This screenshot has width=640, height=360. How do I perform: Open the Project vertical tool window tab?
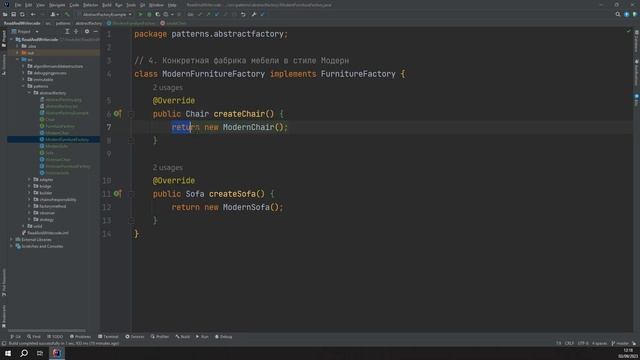(4, 39)
